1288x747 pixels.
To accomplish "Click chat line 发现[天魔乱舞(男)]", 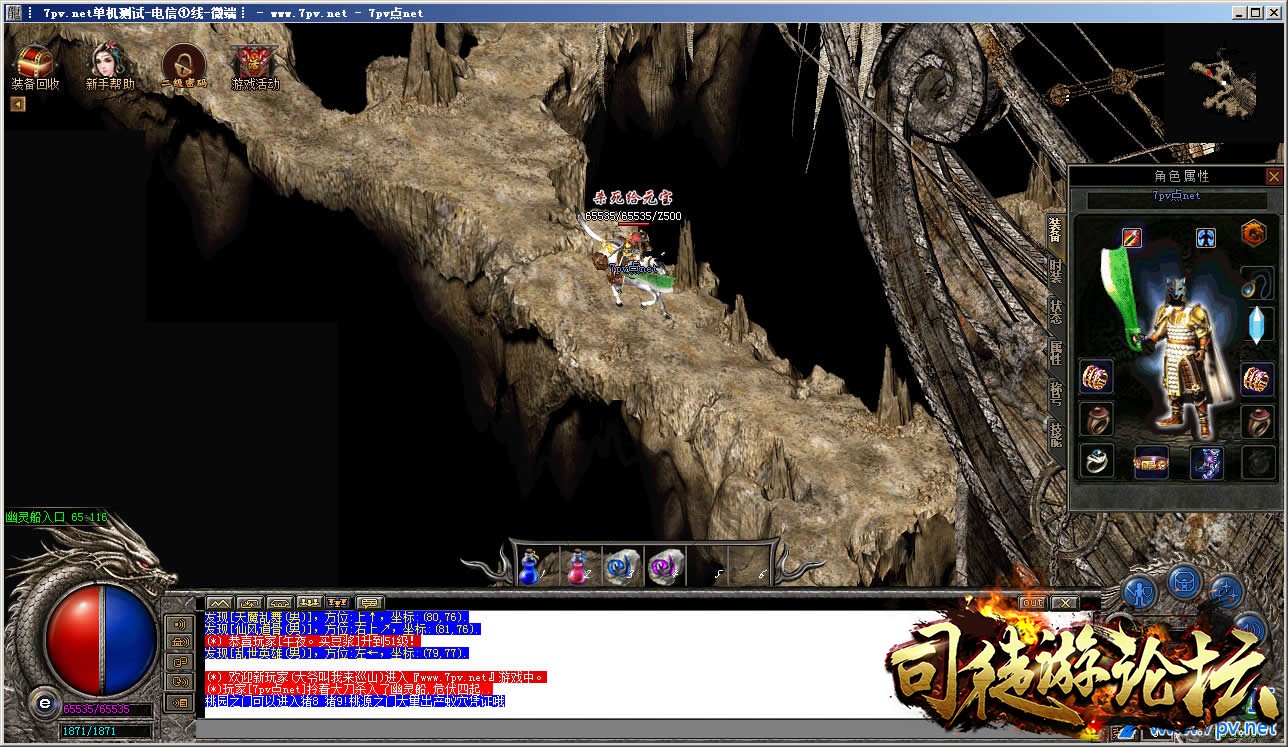I will (336, 617).
